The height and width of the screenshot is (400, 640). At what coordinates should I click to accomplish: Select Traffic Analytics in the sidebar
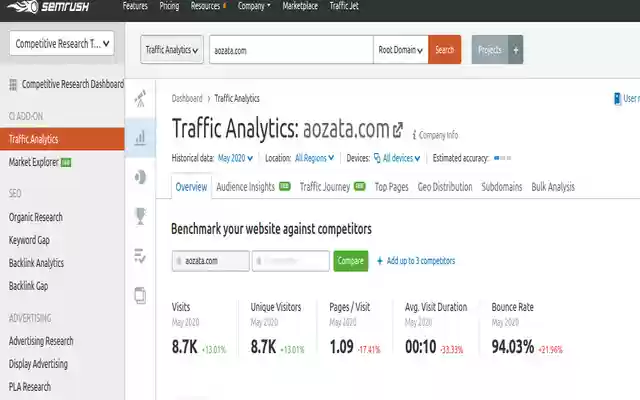tap(62, 139)
